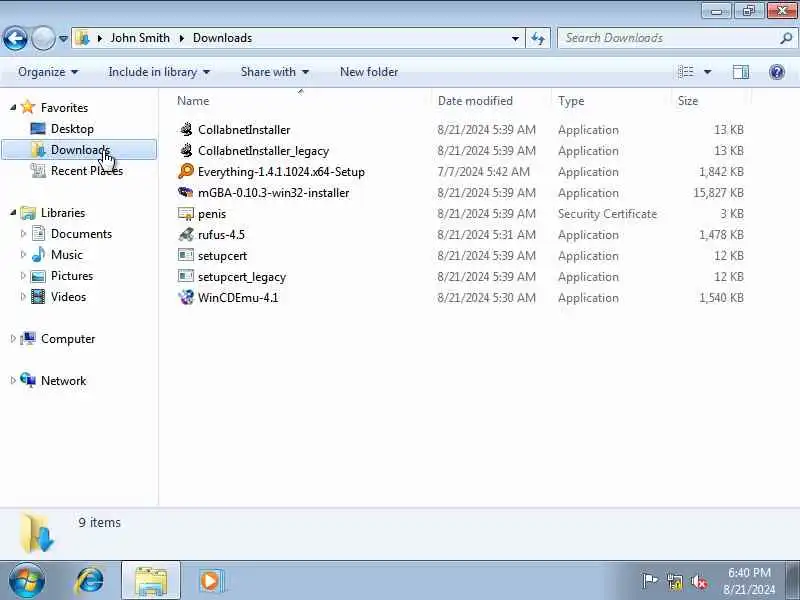
Task: Open the recent pages dropdown arrow
Action: point(63,39)
